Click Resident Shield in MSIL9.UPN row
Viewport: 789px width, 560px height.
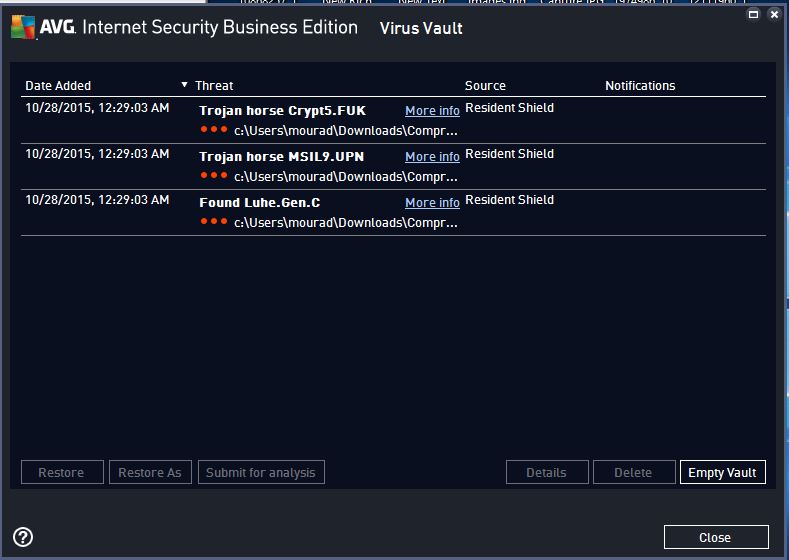point(509,153)
